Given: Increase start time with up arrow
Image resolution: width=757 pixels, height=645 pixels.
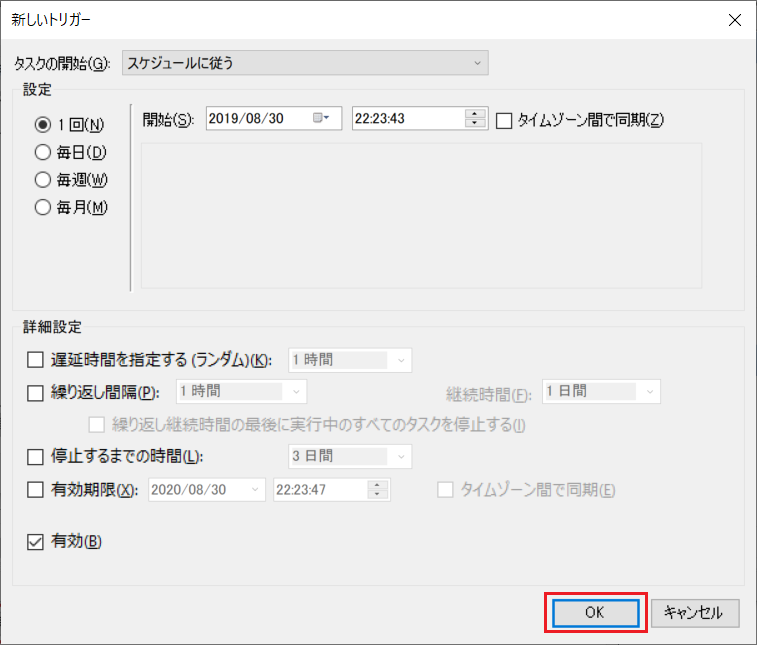Looking at the screenshot, I should pyautogui.click(x=475, y=113).
